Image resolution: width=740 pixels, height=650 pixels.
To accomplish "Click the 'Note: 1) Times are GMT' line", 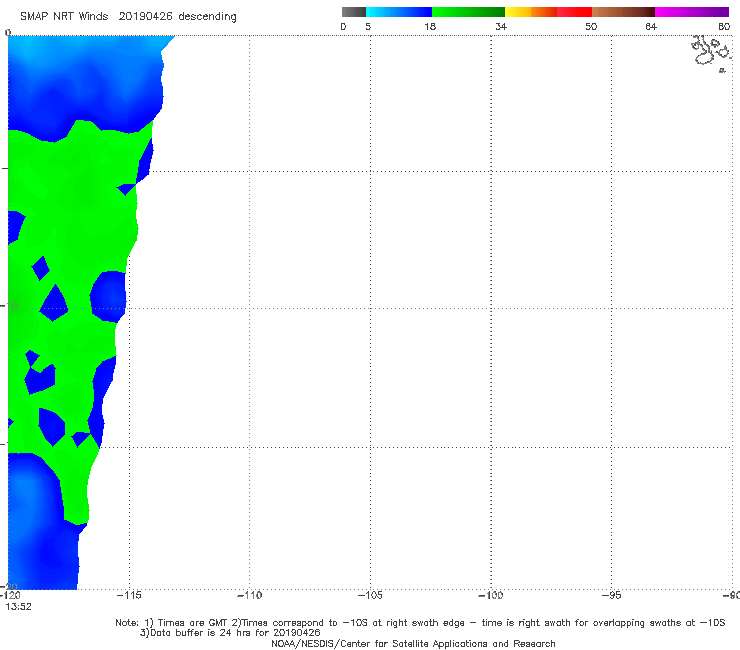I will 420,623.
